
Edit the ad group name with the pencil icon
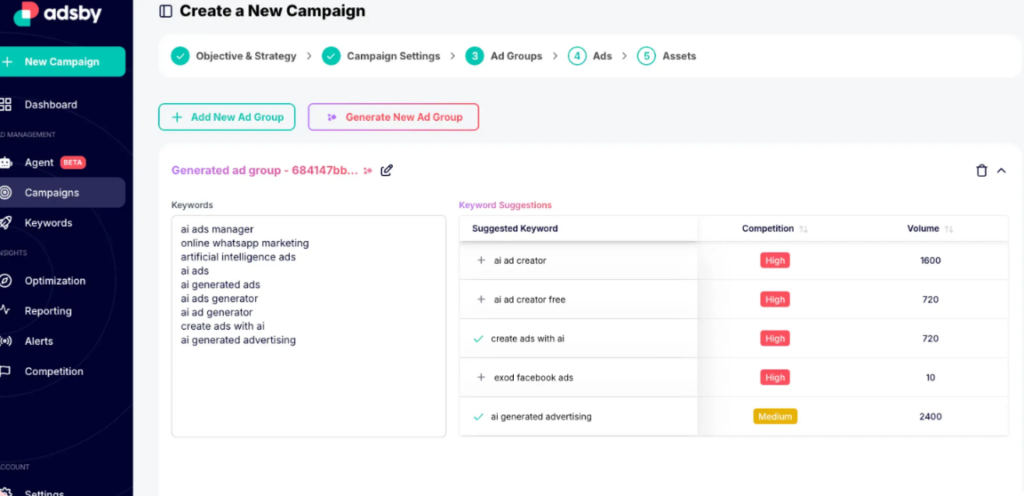click(387, 170)
